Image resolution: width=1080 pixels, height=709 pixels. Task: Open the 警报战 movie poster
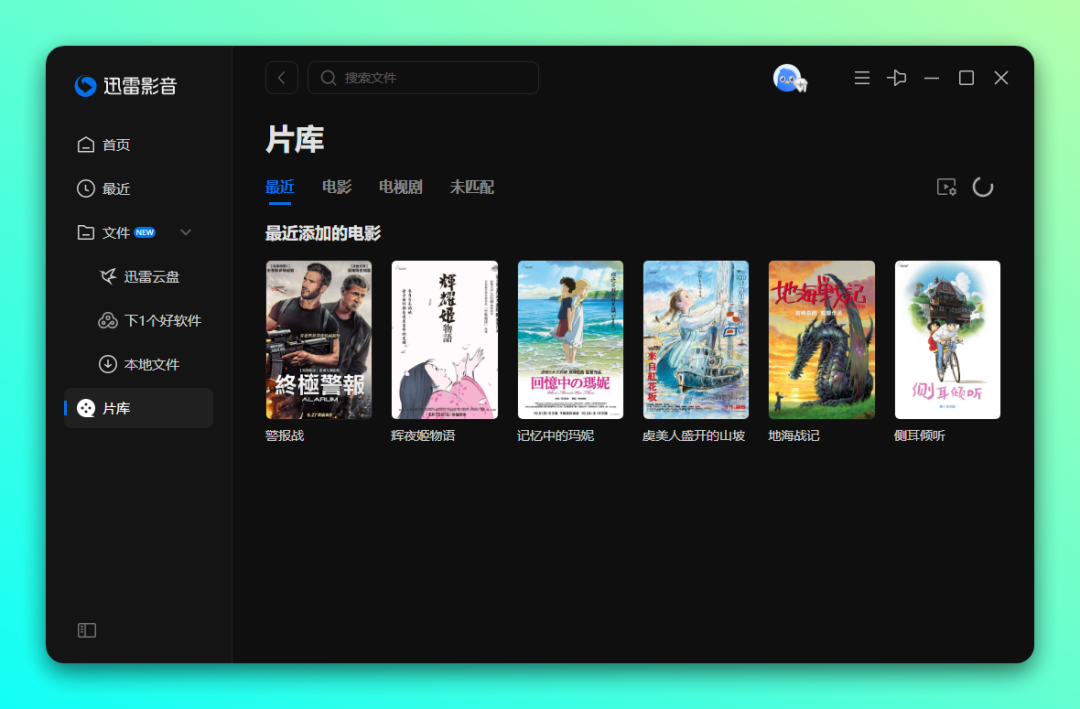(319, 340)
